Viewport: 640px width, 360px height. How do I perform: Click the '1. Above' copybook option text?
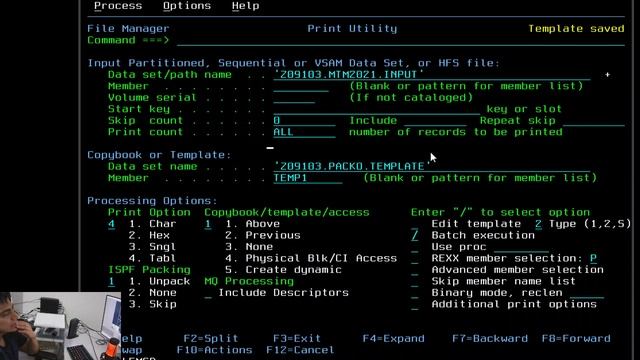[x=253, y=224]
